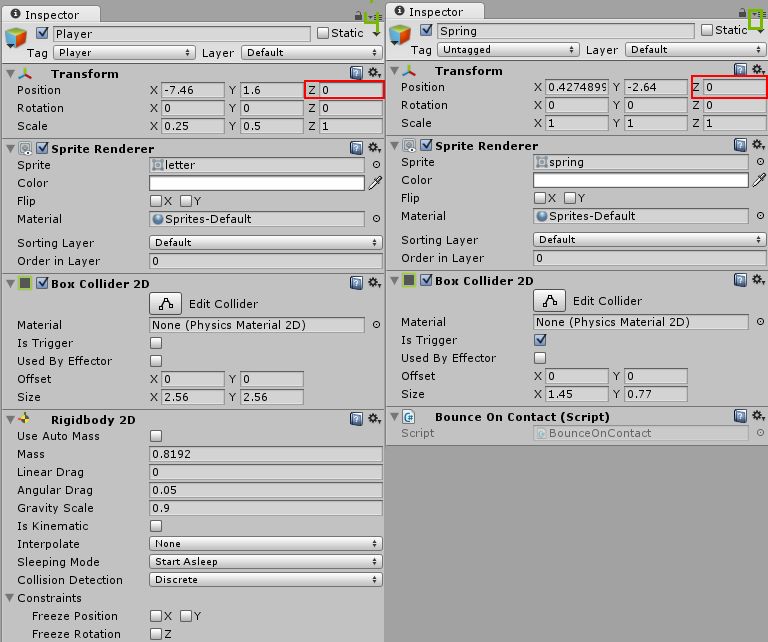Collapse Bounce On Contact script component

pyautogui.click(x=394, y=417)
